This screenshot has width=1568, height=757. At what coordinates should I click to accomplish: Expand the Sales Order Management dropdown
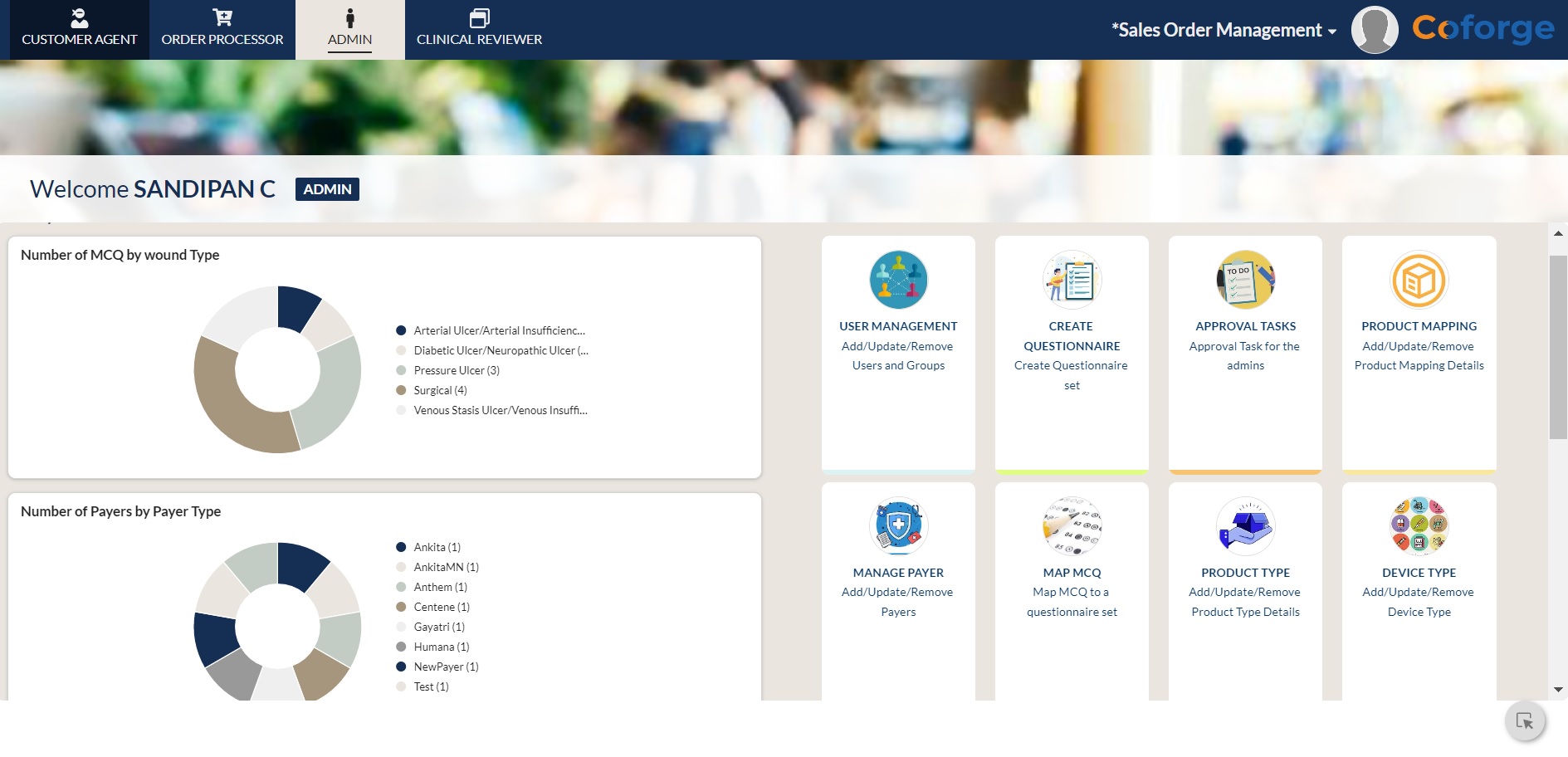coord(1224,30)
